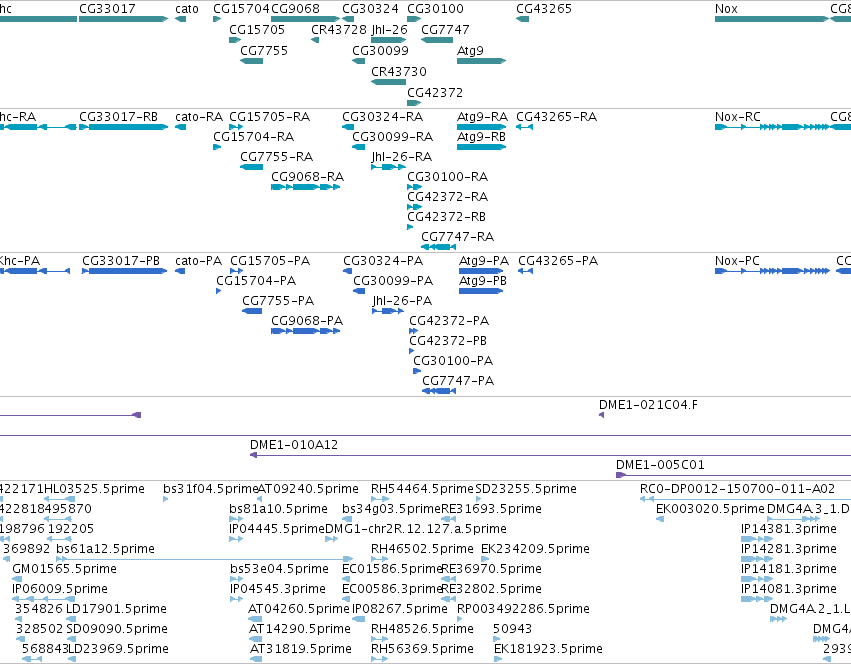Click transcript CG7747-RA
851x664 pixels.
458,237
